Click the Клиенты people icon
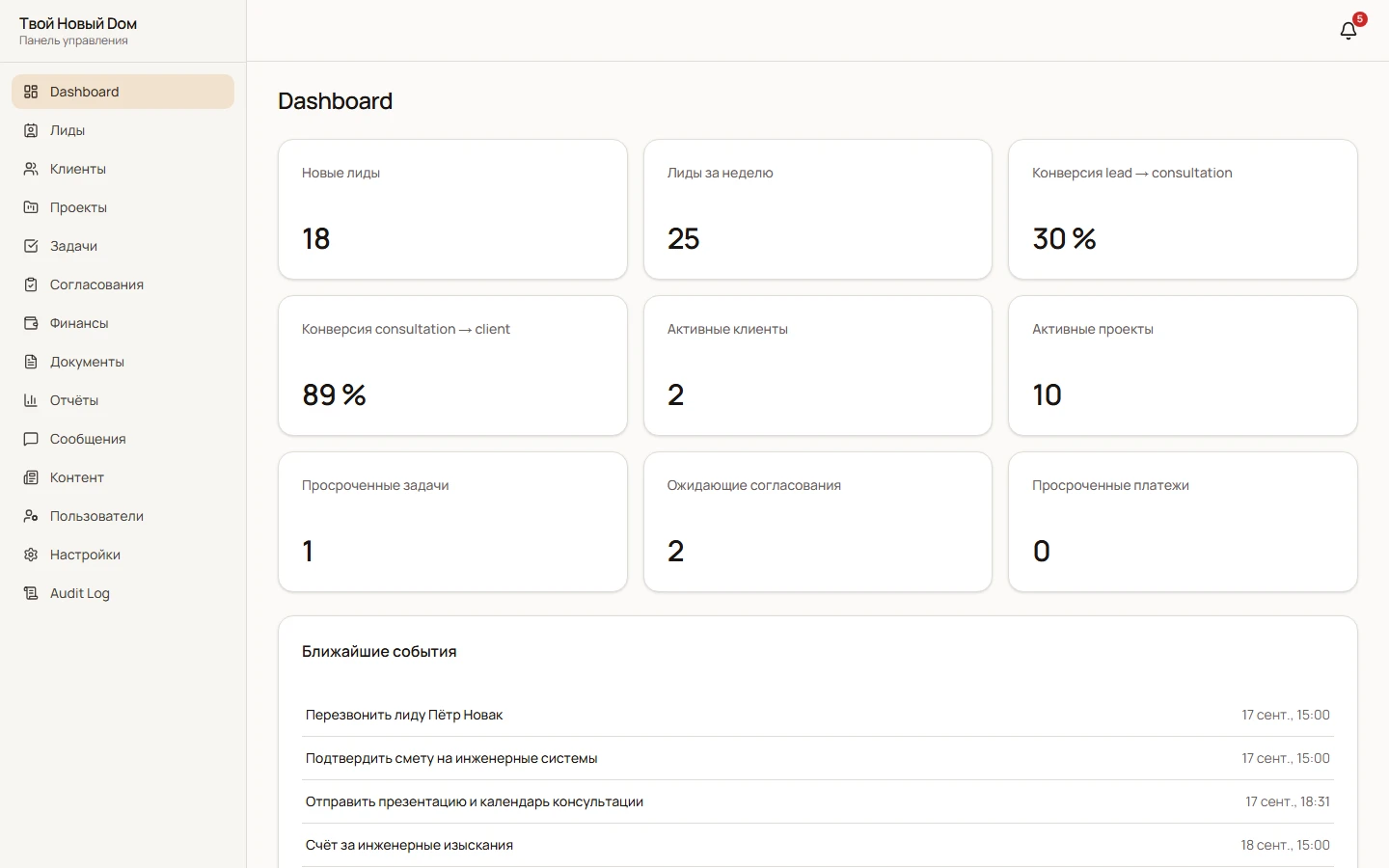The height and width of the screenshot is (868, 1389). pos(31,169)
